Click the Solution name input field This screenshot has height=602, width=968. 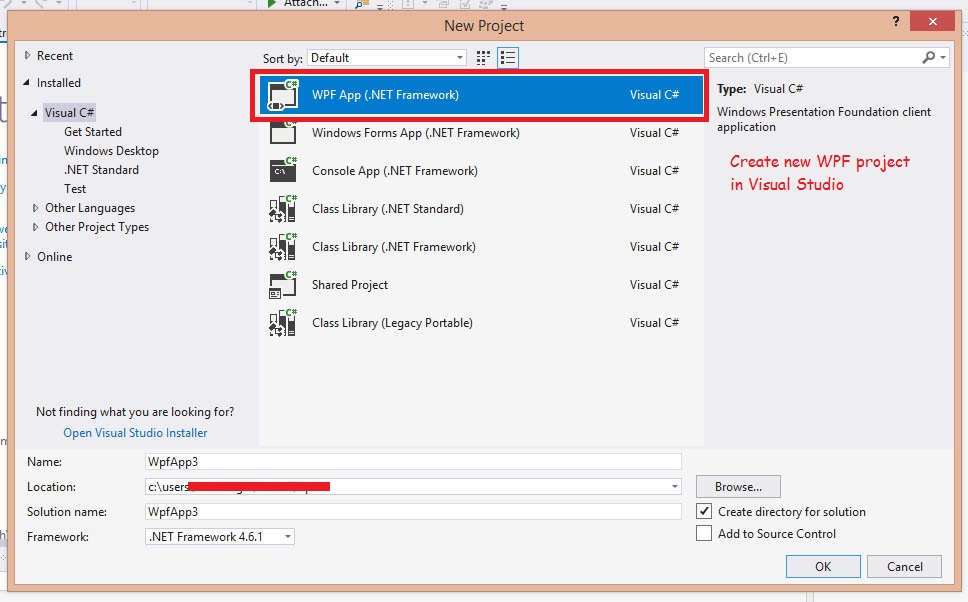point(413,511)
